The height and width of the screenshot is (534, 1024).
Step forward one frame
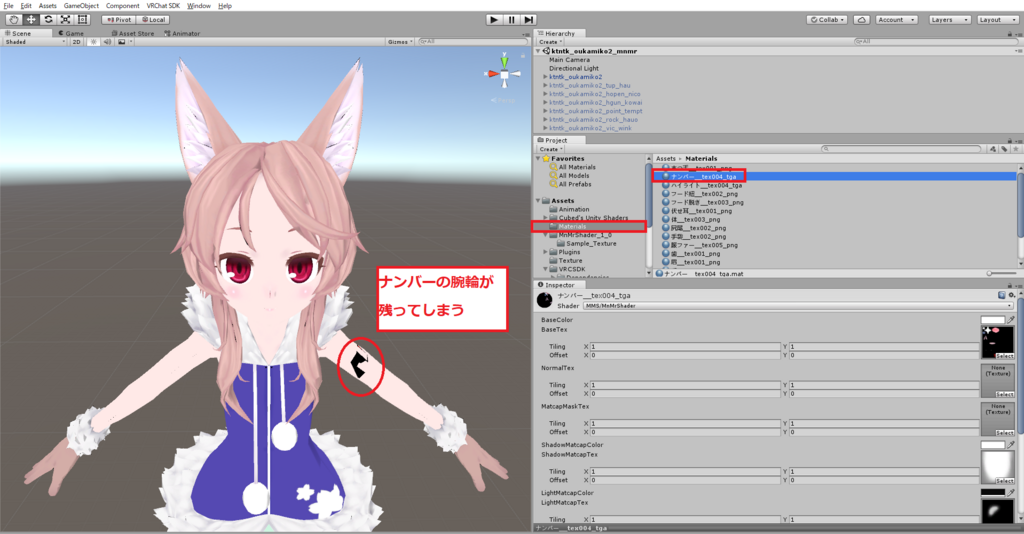[x=529, y=20]
